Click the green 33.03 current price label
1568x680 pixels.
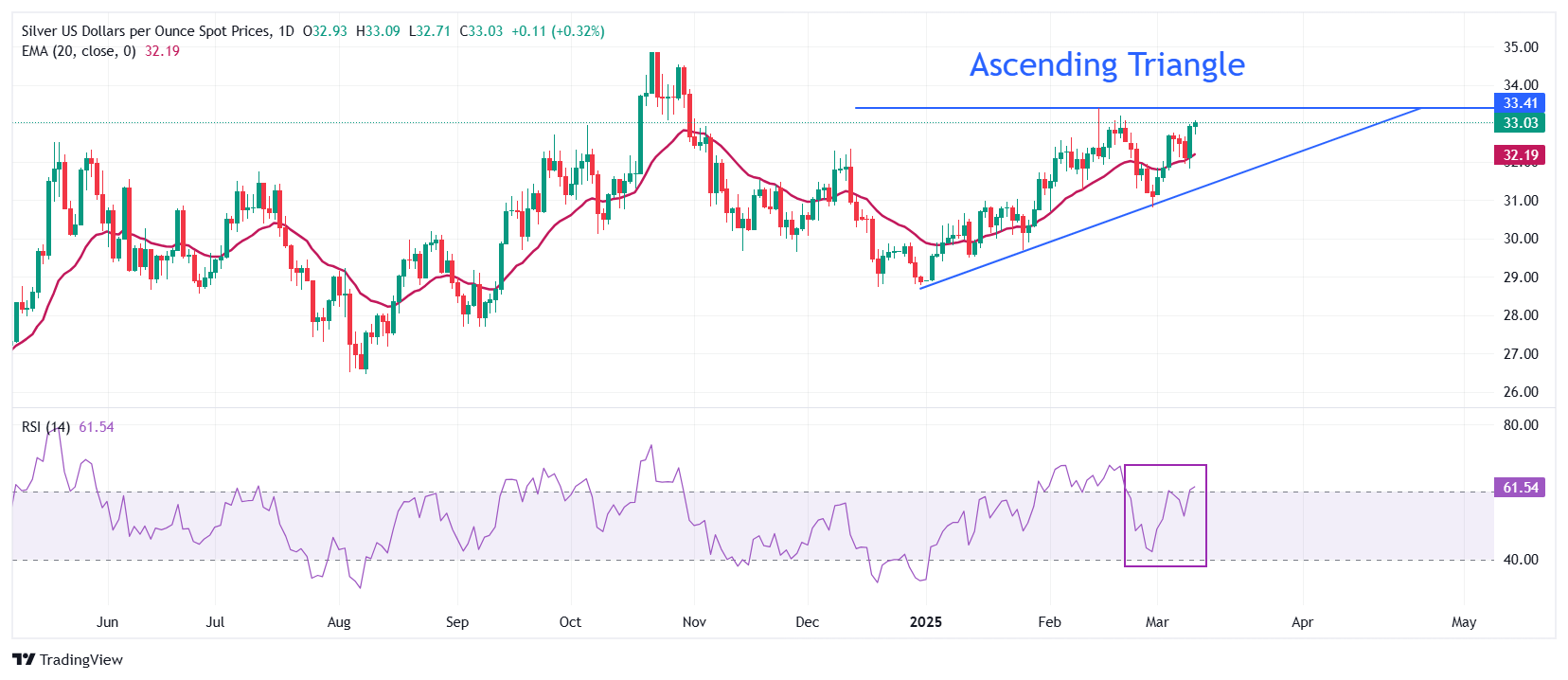(1519, 123)
